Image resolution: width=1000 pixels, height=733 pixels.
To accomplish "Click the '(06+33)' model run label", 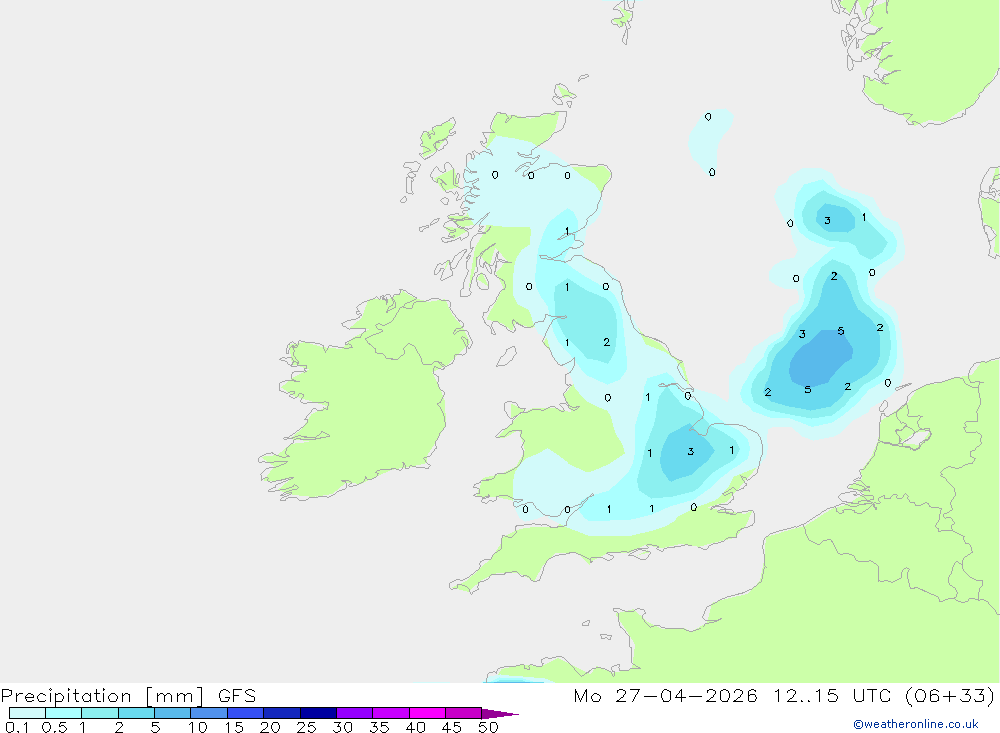I will coord(950,695).
